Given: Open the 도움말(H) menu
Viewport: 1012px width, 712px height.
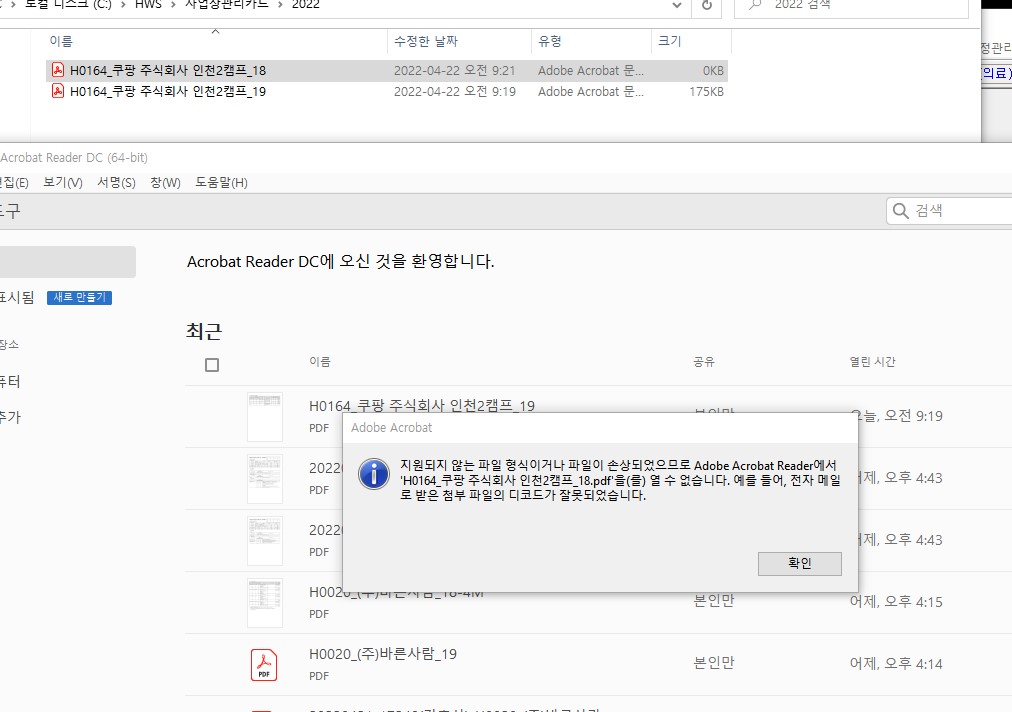Looking at the screenshot, I should click(221, 183).
